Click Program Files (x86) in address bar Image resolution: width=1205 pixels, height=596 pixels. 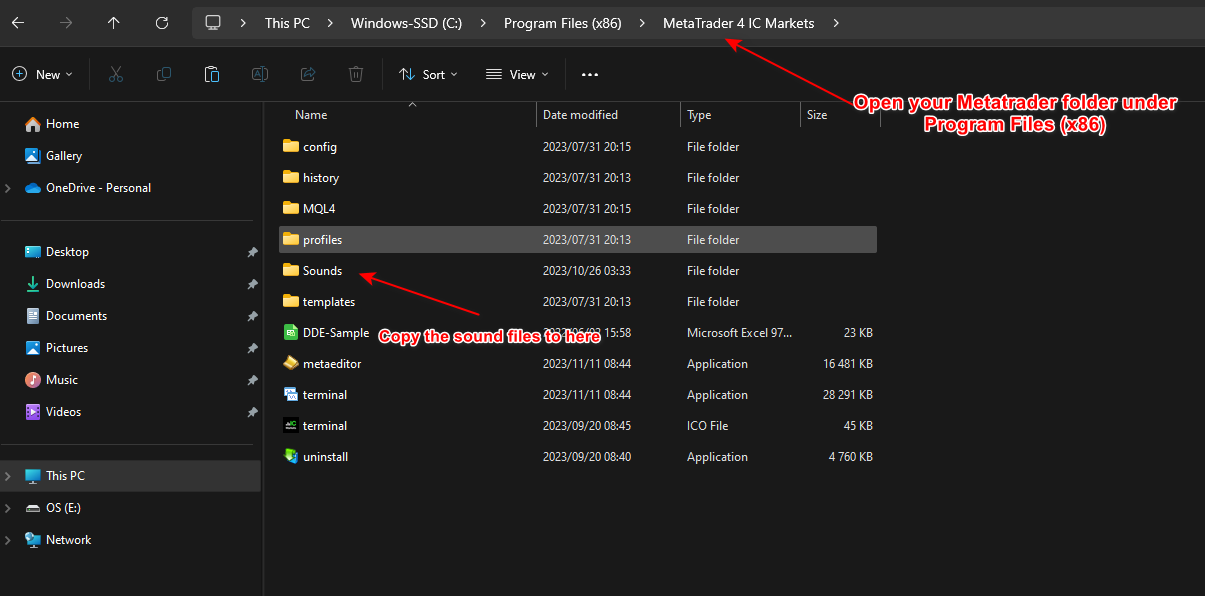[562, 23]
